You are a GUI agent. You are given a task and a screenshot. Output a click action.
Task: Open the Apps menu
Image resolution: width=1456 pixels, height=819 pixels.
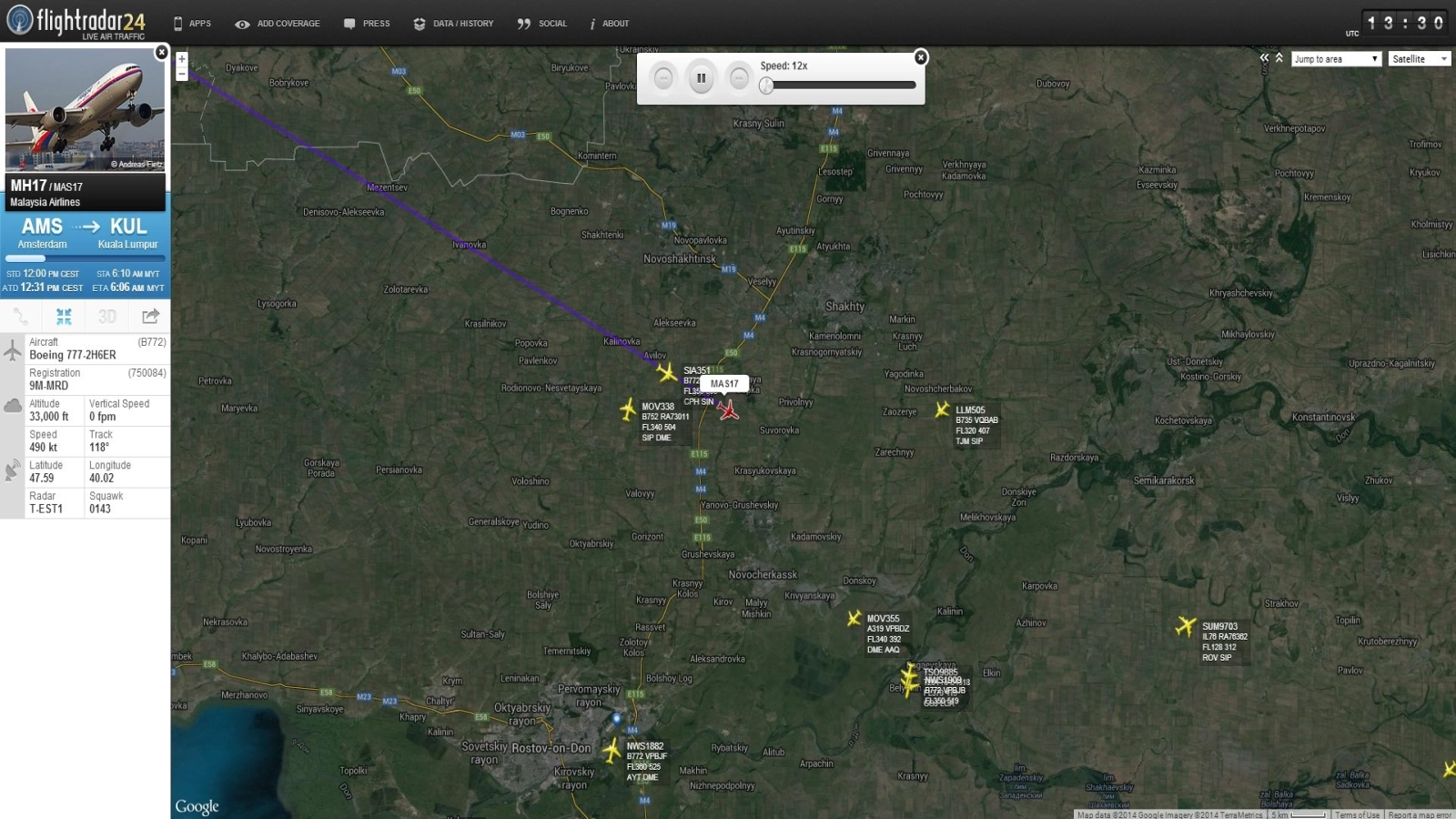point(192,24)
